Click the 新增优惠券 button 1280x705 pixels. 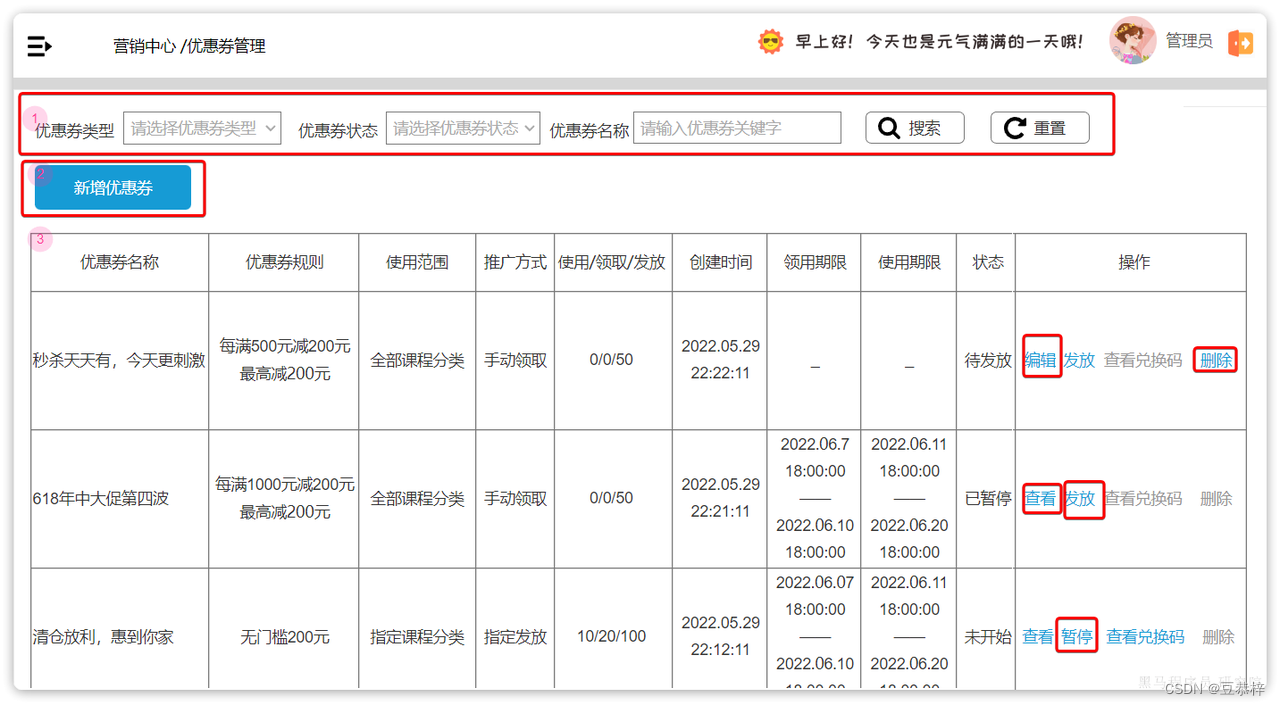click(113, 188)
